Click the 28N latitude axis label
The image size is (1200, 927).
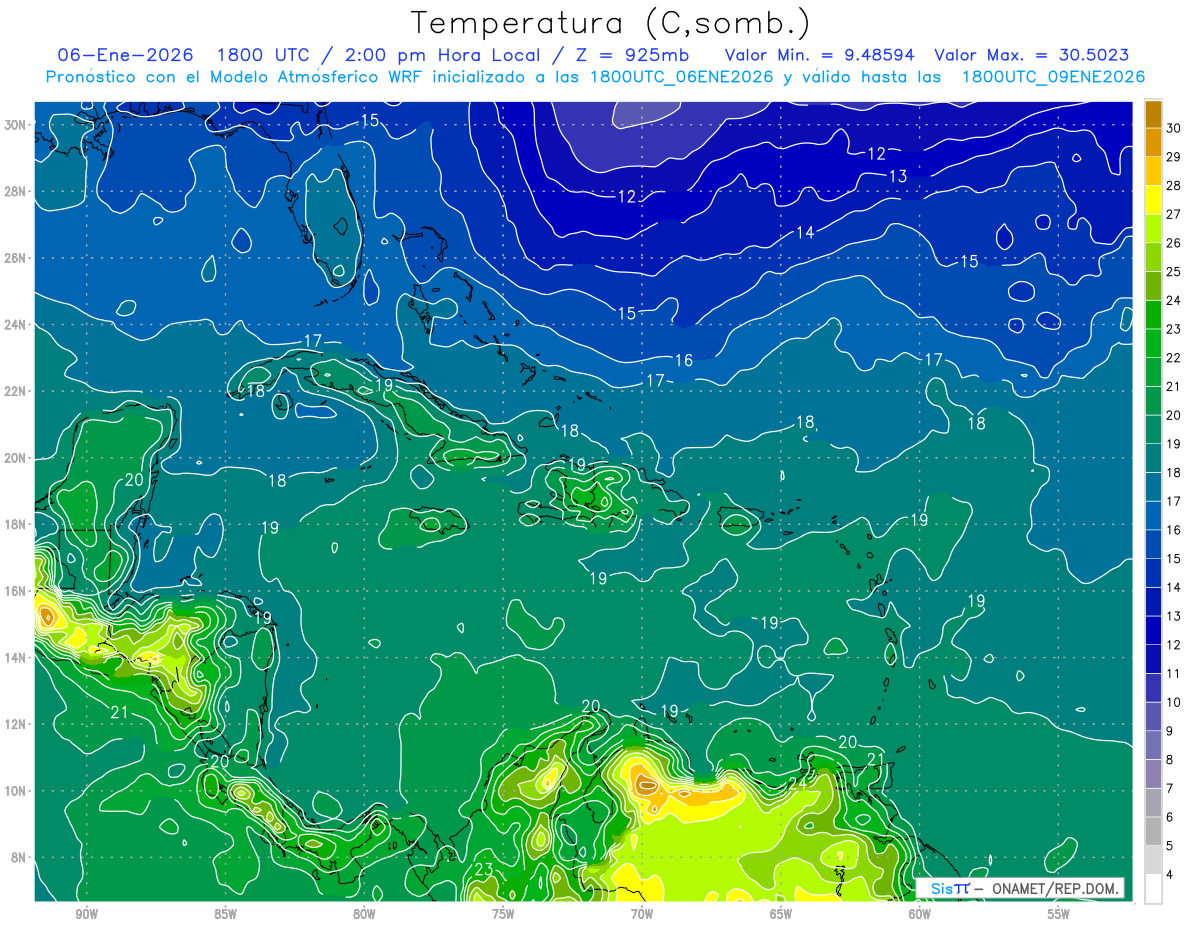pyautogui.click(x=16, y=191)
